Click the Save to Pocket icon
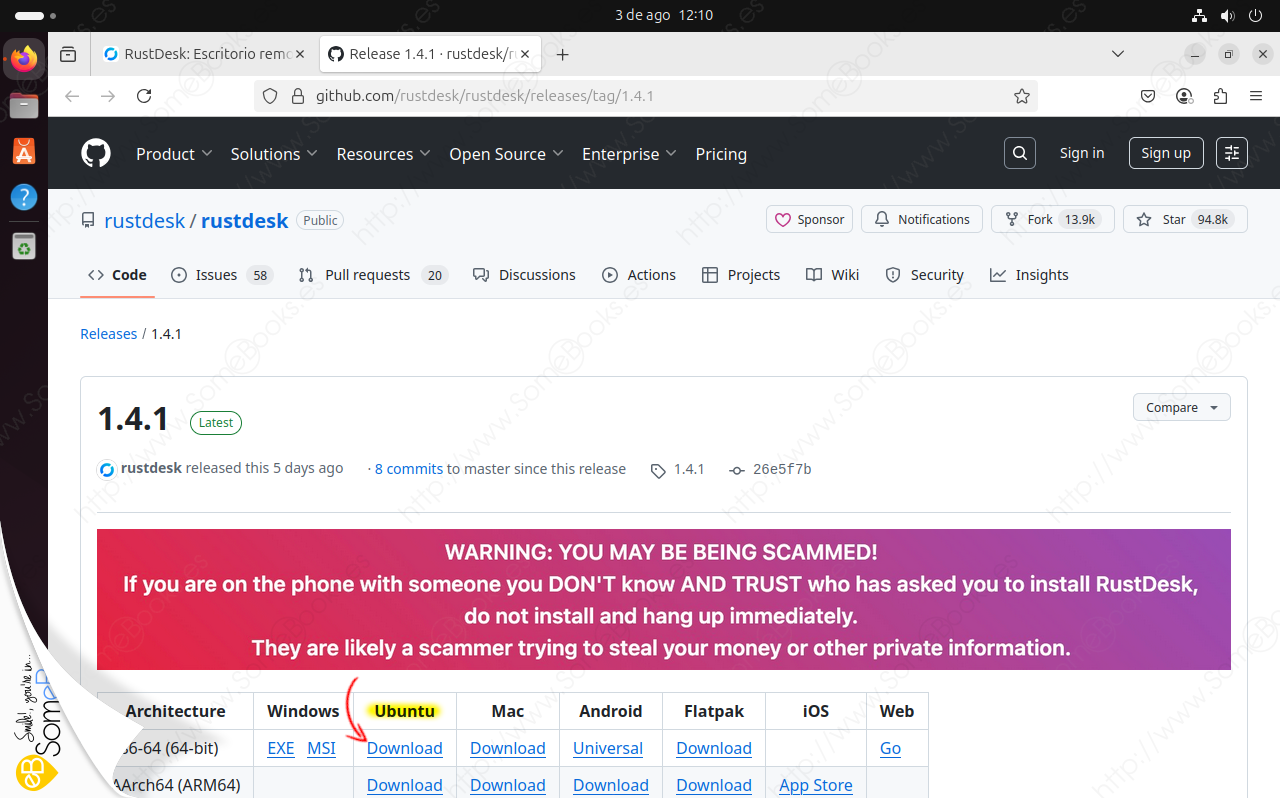 1149,96
